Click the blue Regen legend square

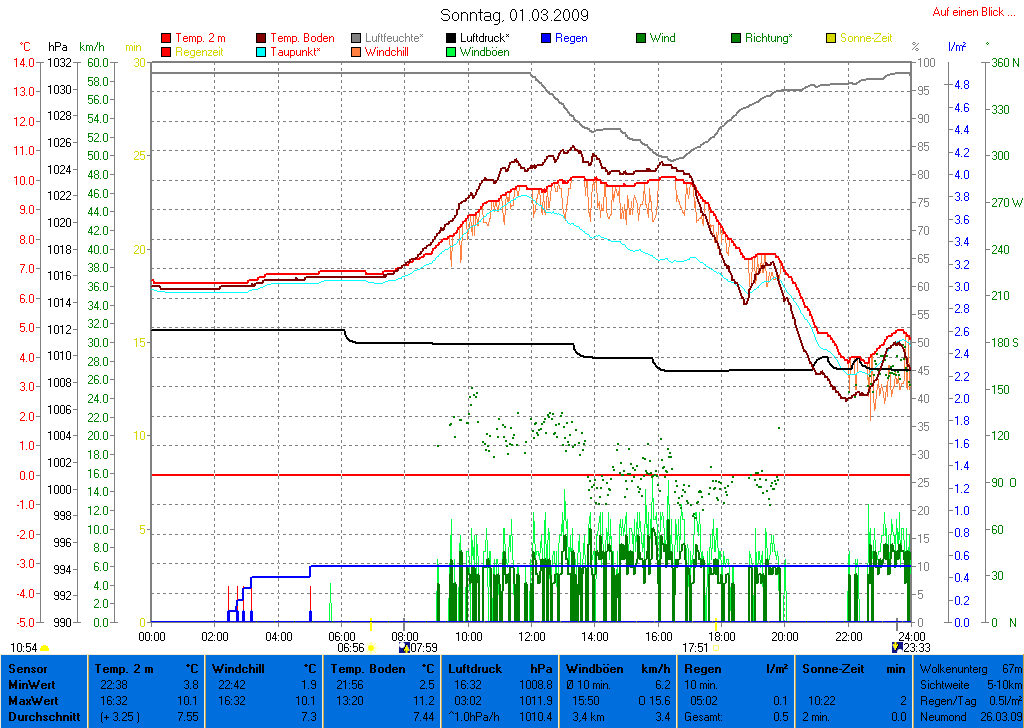pos(546,38)
